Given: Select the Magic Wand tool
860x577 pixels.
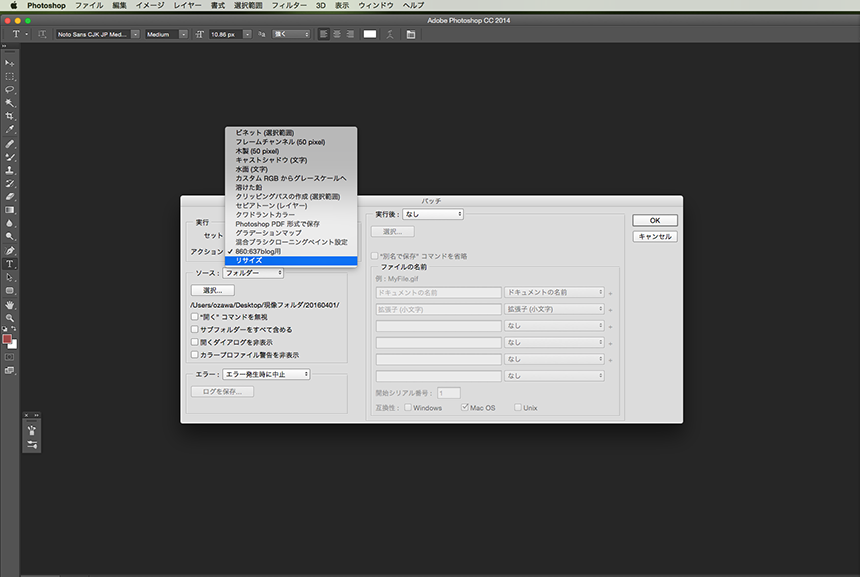Looking at the screenshot, I should click(10, 103).
